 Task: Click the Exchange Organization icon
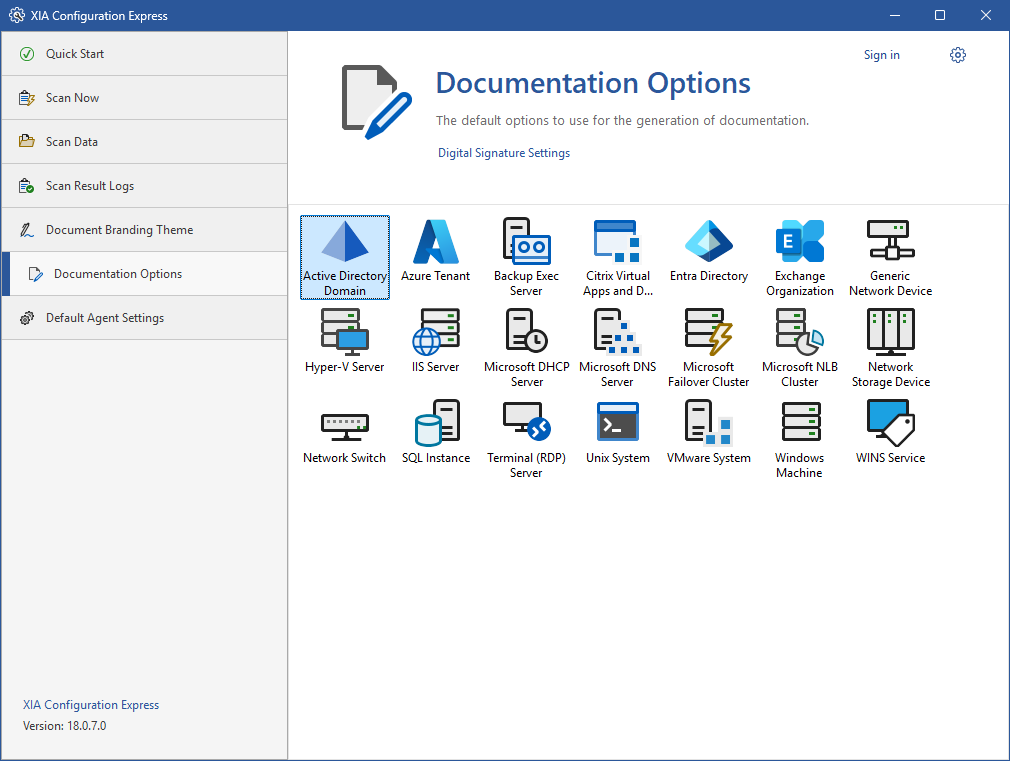coord(799,256)
